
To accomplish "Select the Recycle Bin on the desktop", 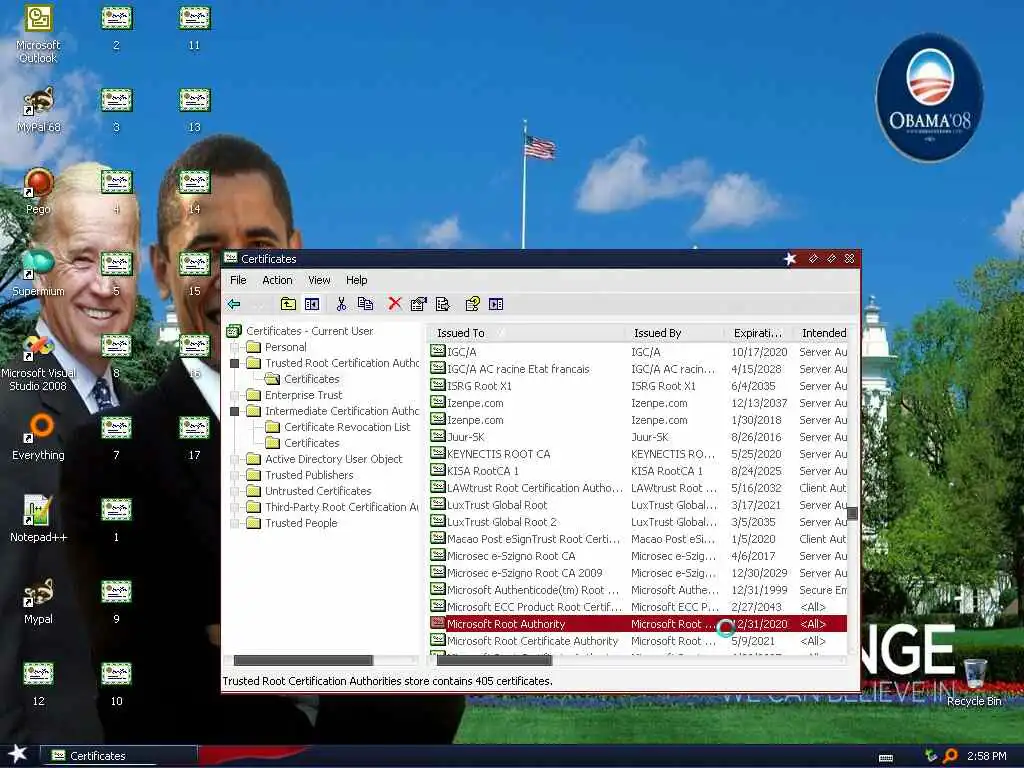I will 974,682.
